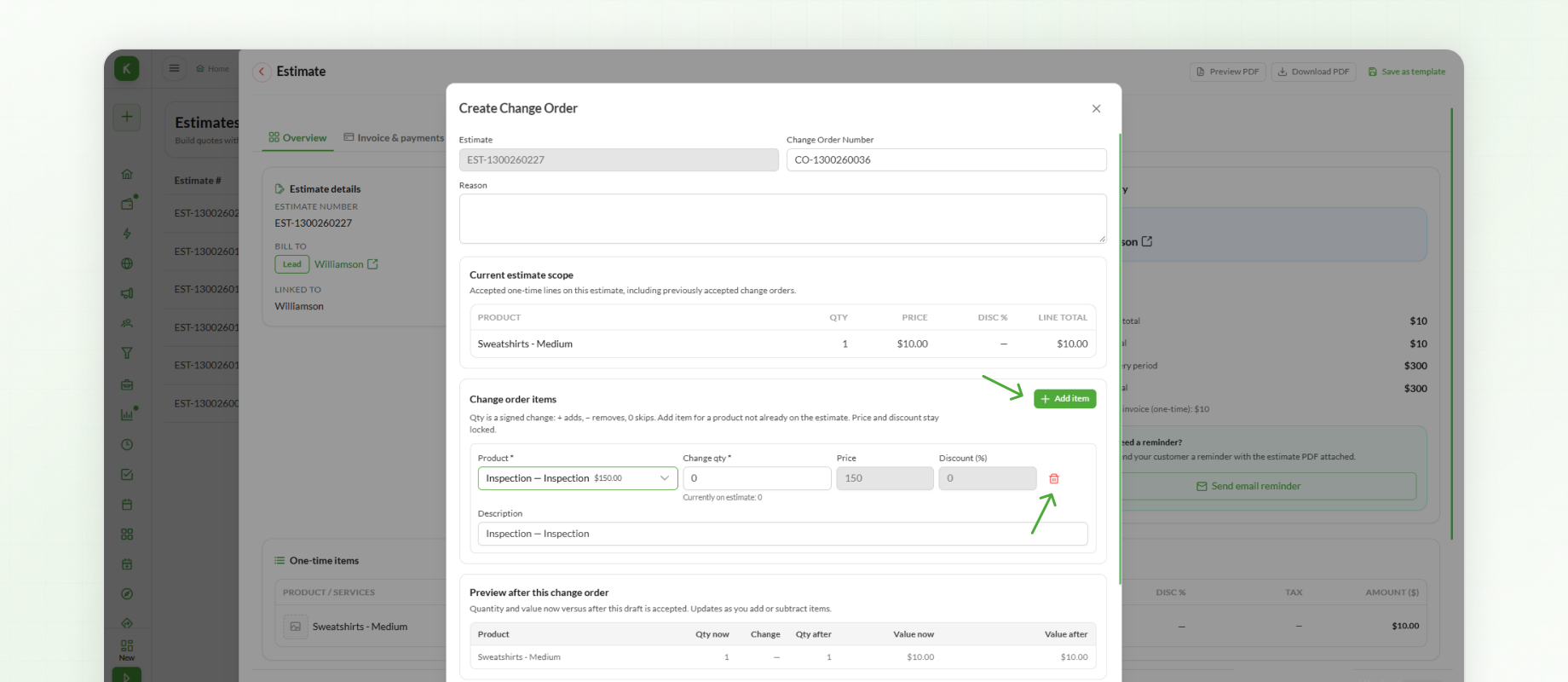Click the "Currently on estimate: 0" note
1568x682 pixels.
pyautogui.click(x=723, y=497)
